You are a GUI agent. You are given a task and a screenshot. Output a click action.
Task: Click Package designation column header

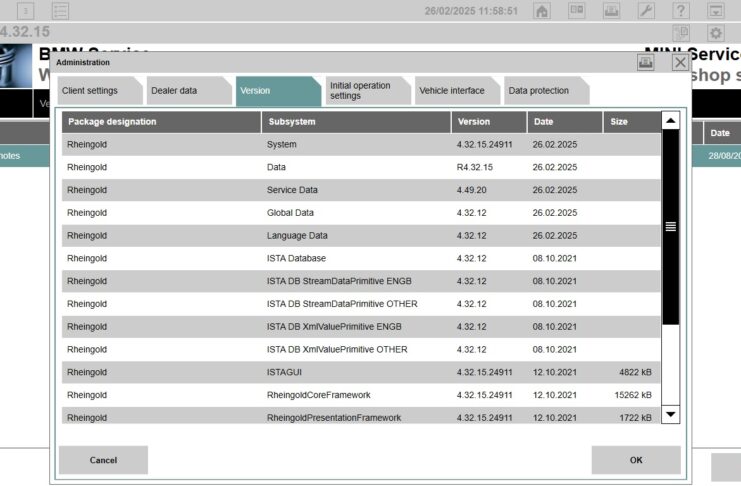pyautogui.click(x=161, y=122)
